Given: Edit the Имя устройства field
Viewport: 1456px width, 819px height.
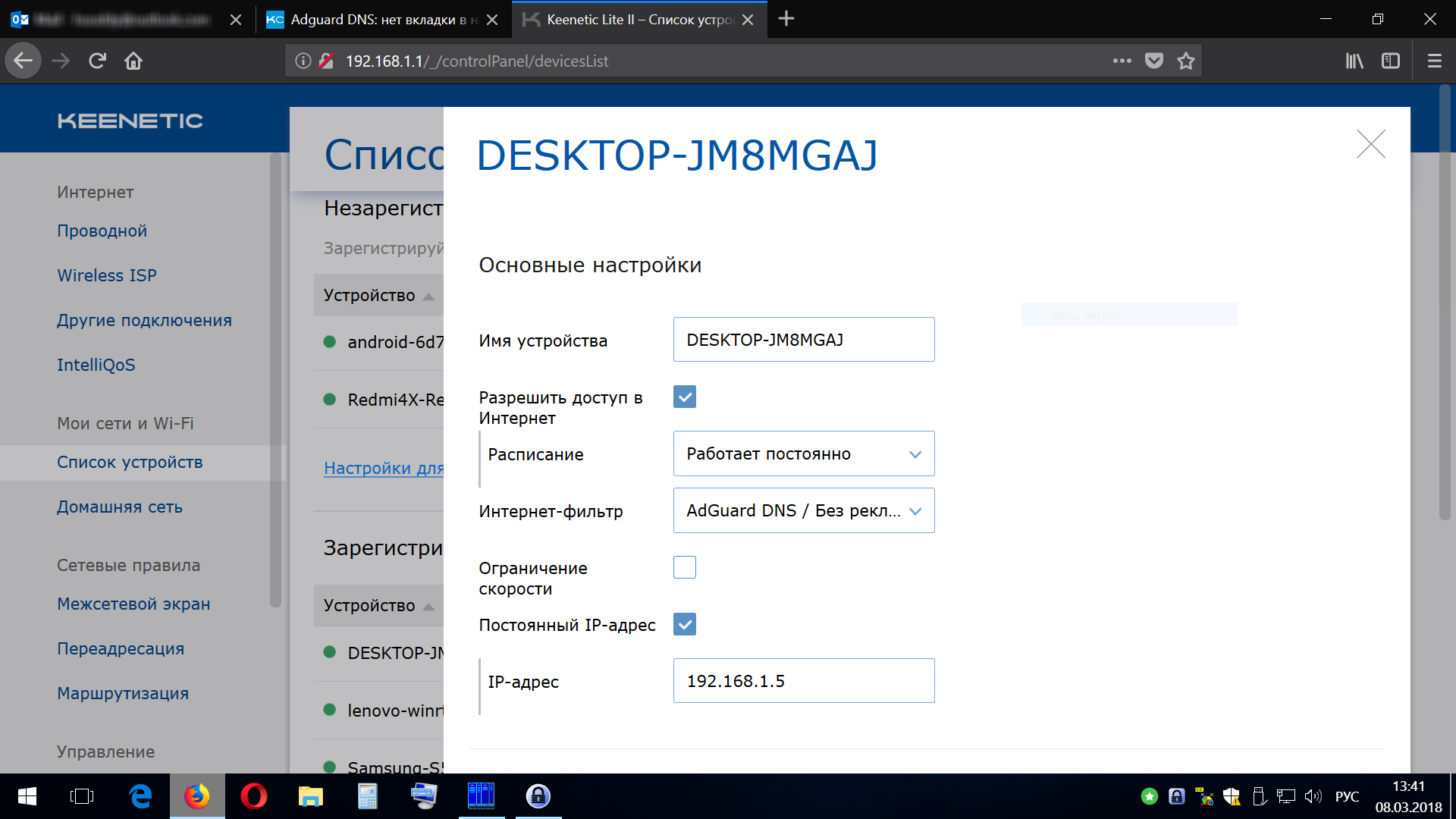Looking at the screenshot, I should coord(804,340).
